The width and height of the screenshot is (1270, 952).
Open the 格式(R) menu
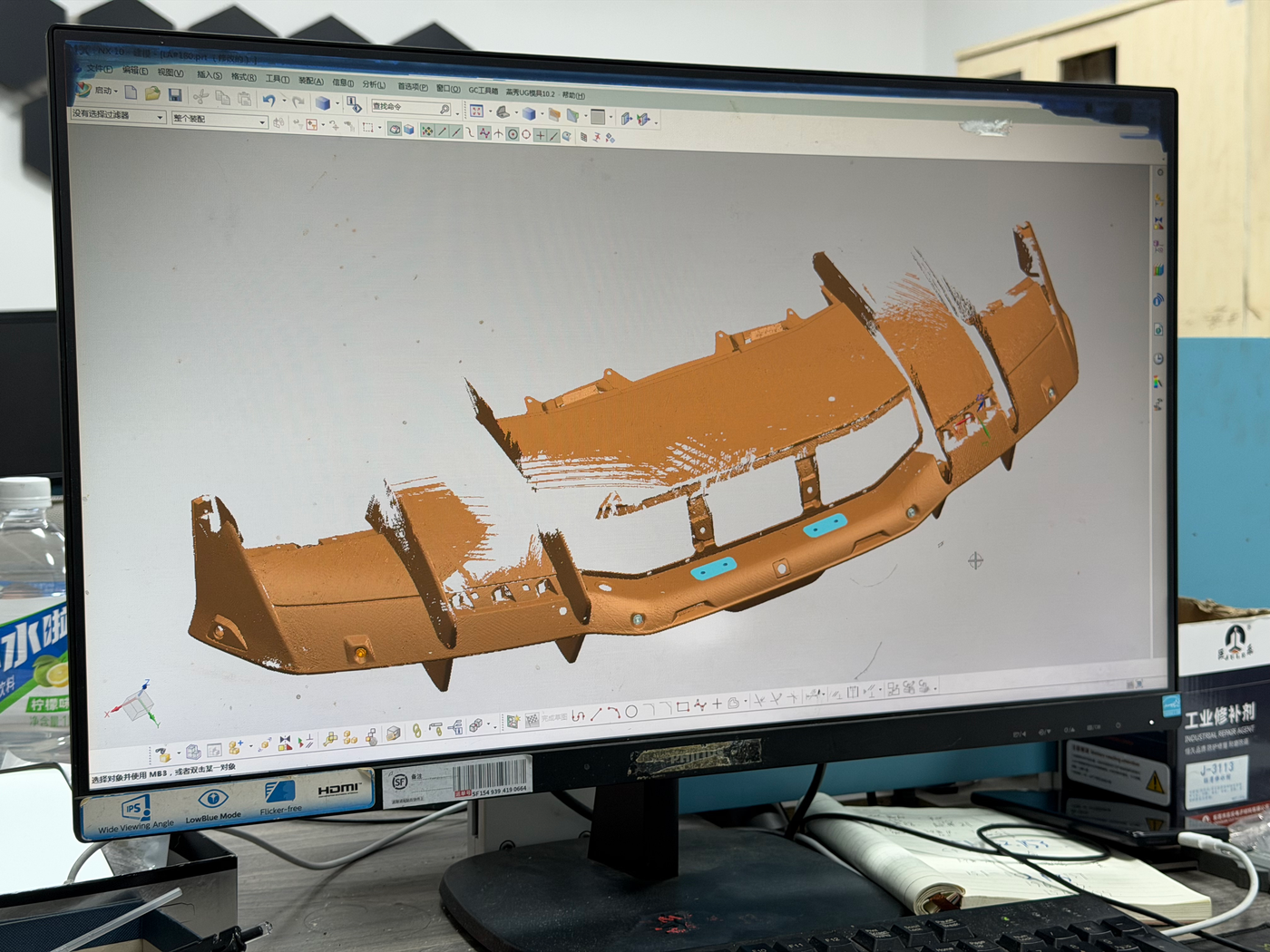click(x=243, y=77)
